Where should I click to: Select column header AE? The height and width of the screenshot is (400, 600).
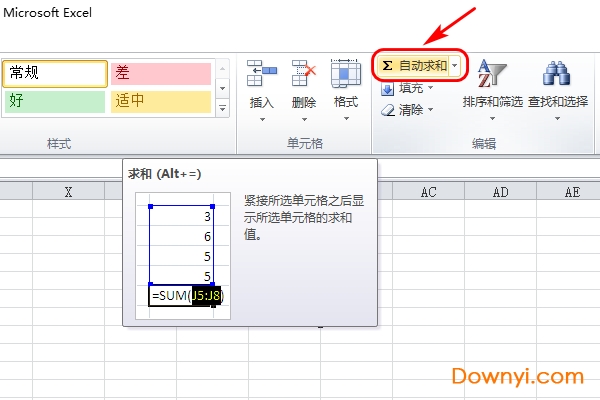tap(571, 192)
